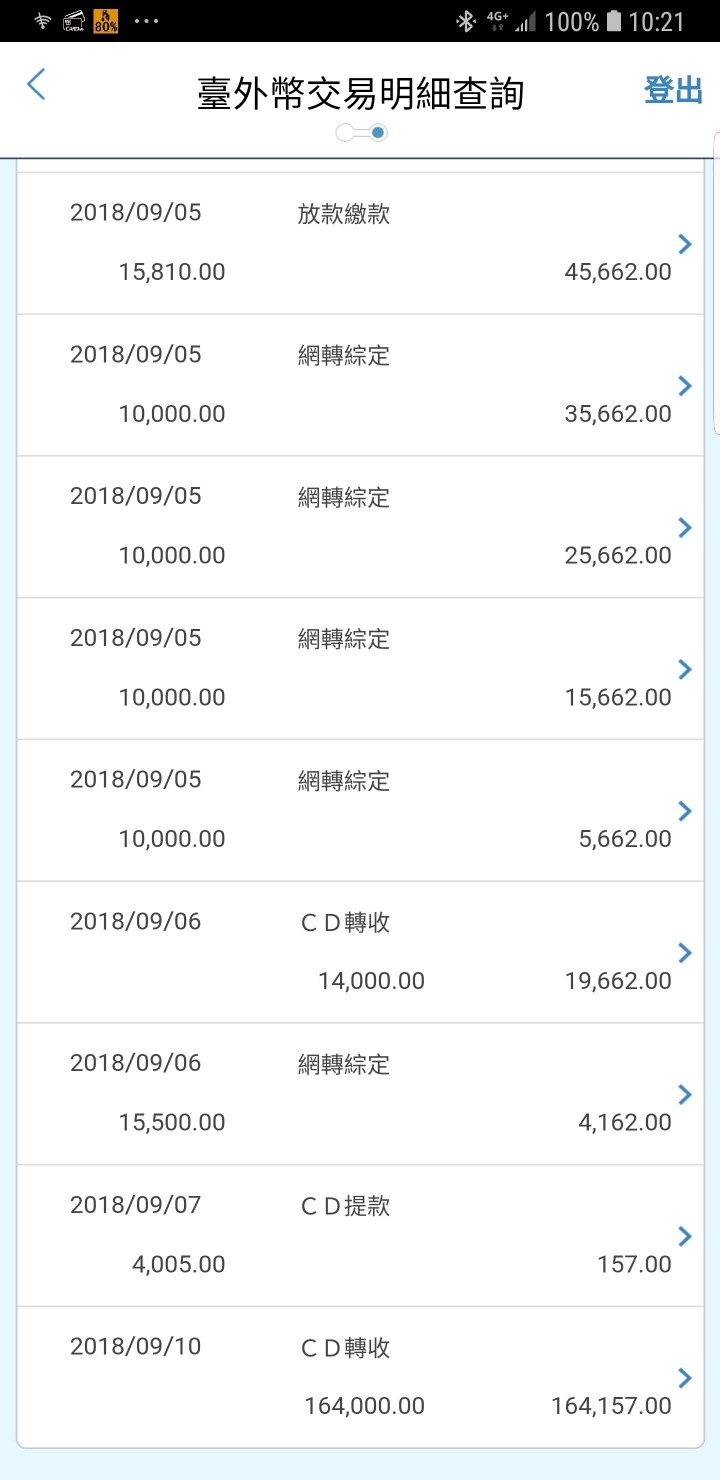The image size is (720, 1480).
Task: Tap the 臺外幣交易明細查詢 page title
Action: pyautogui.click(x=361, y=95)
